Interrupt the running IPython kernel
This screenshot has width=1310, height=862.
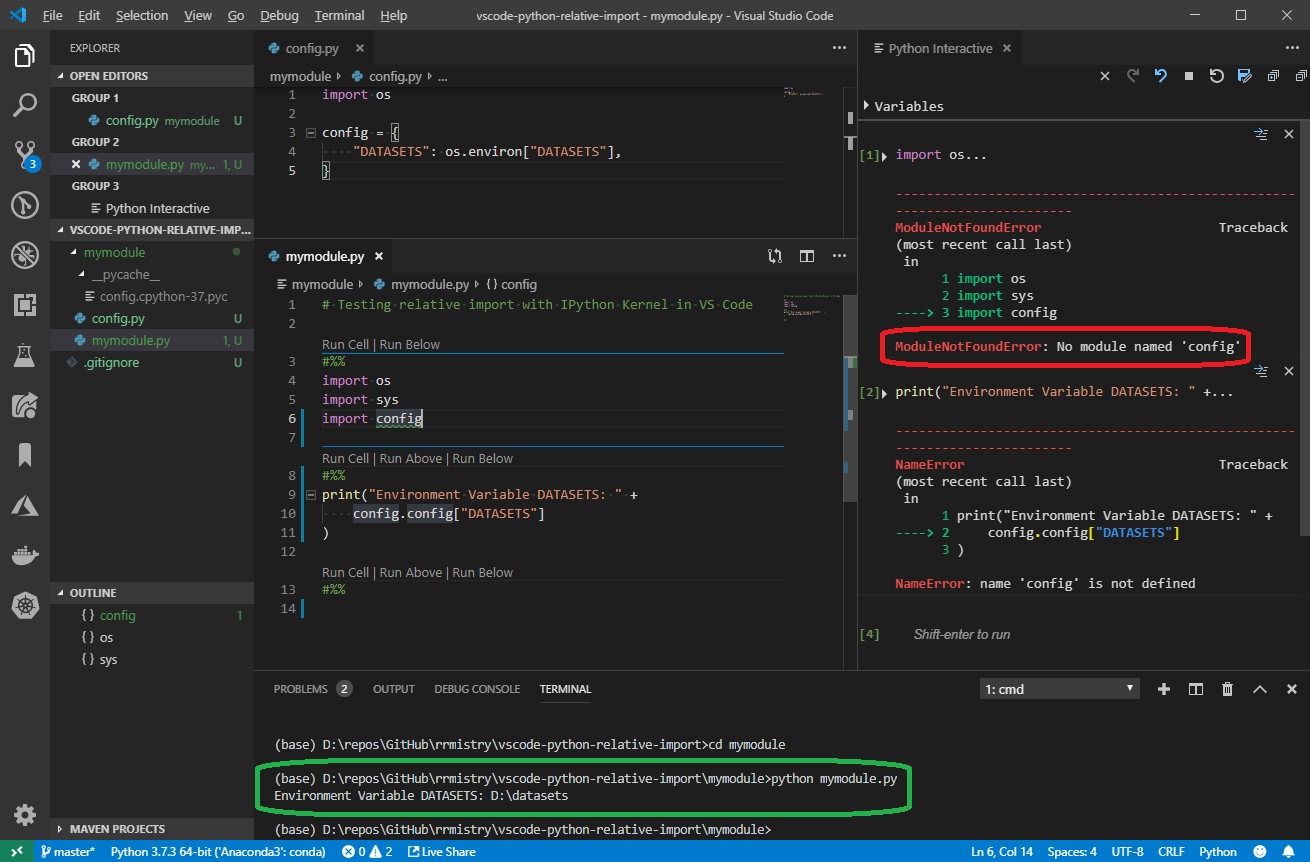(1189, 75)
